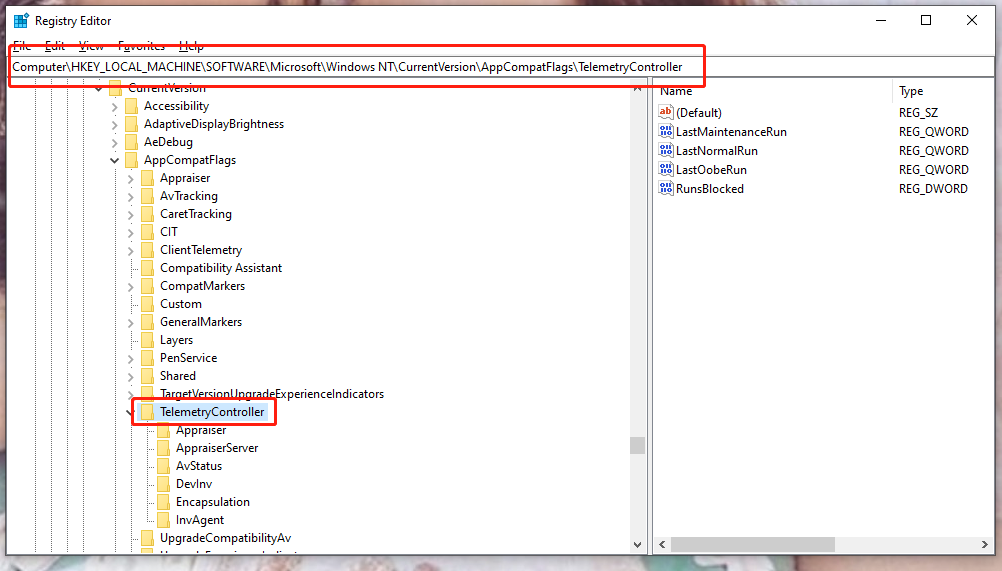The image size is (1002, 571).
Task: Click the CIT folder icon
Action: point(148,231)
